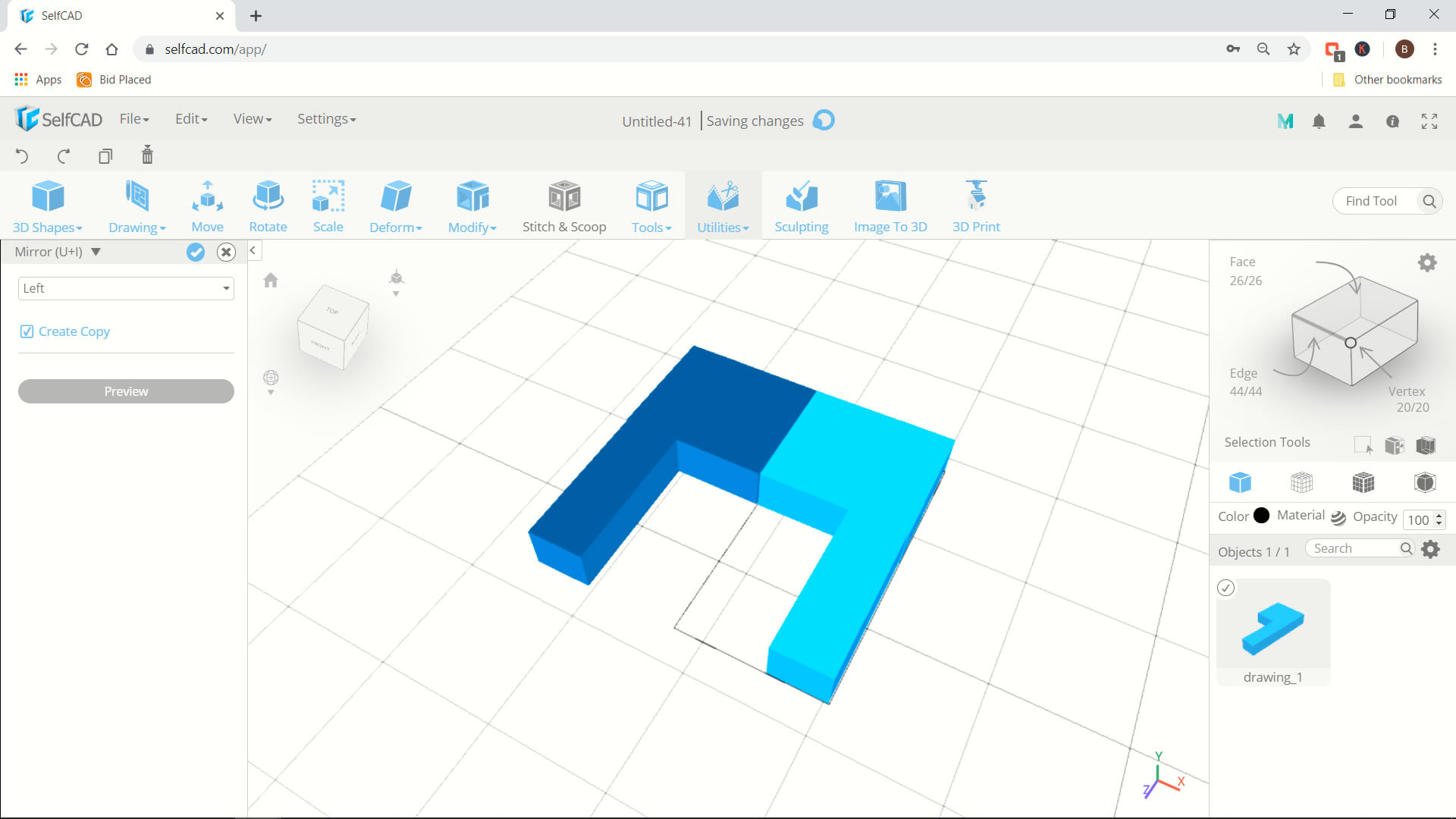
Task: Open the Utilities tool menu
Action: tap(723, 206)
